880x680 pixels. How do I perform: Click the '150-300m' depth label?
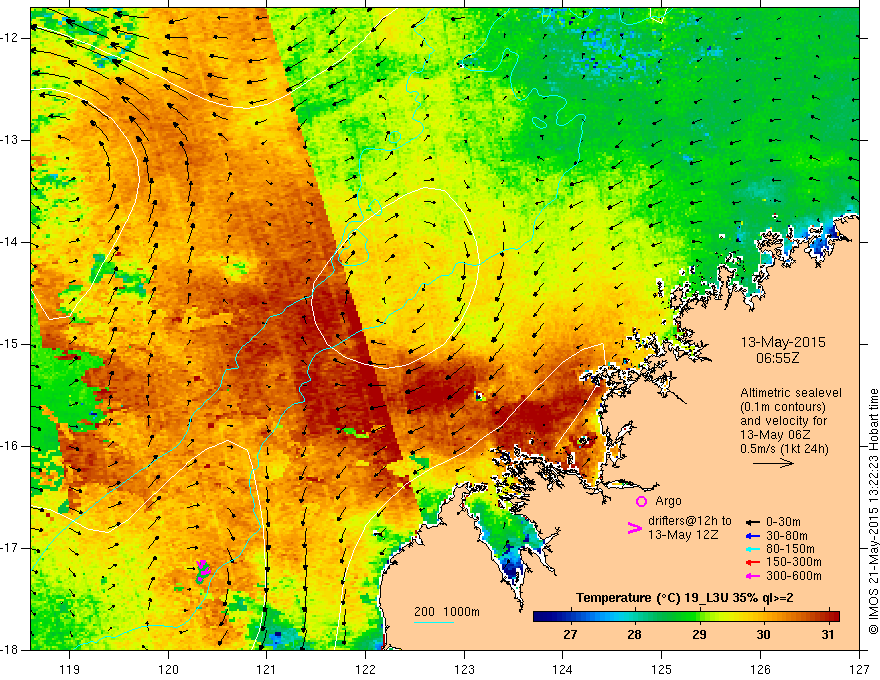(x=794, y=563)
